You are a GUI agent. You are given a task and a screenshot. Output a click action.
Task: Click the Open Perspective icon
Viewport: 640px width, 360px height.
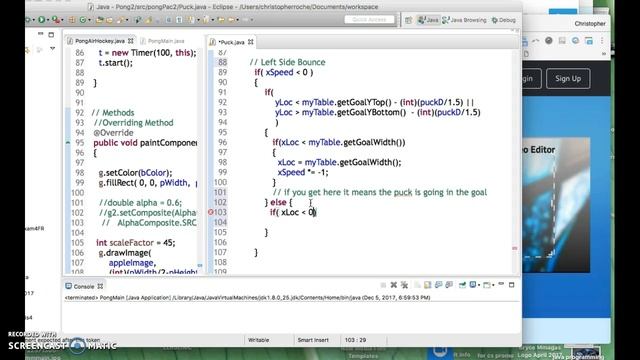pyautogui.click(x=409, y=20)
